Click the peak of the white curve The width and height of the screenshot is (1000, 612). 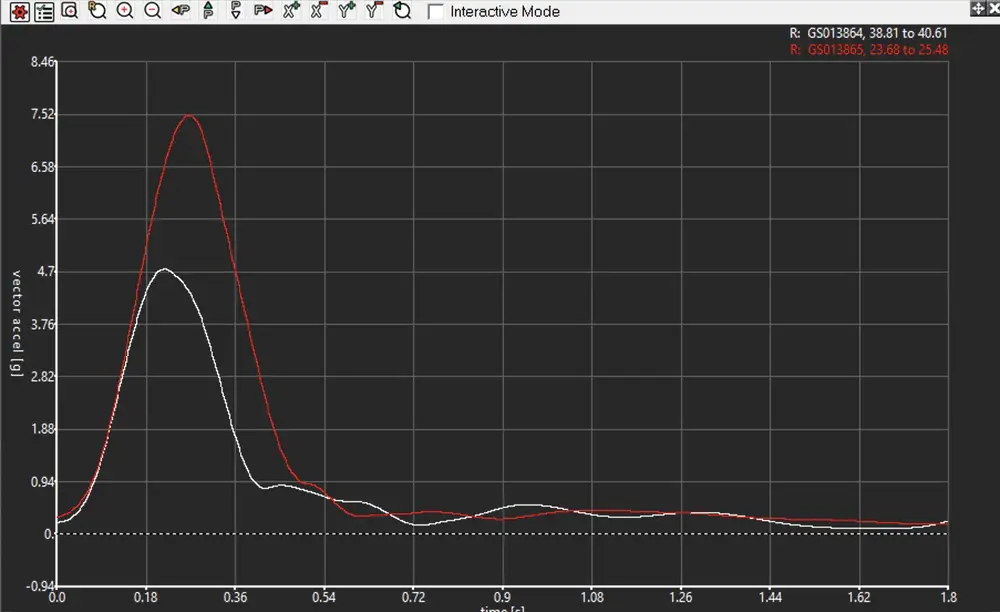coord(165,269)
